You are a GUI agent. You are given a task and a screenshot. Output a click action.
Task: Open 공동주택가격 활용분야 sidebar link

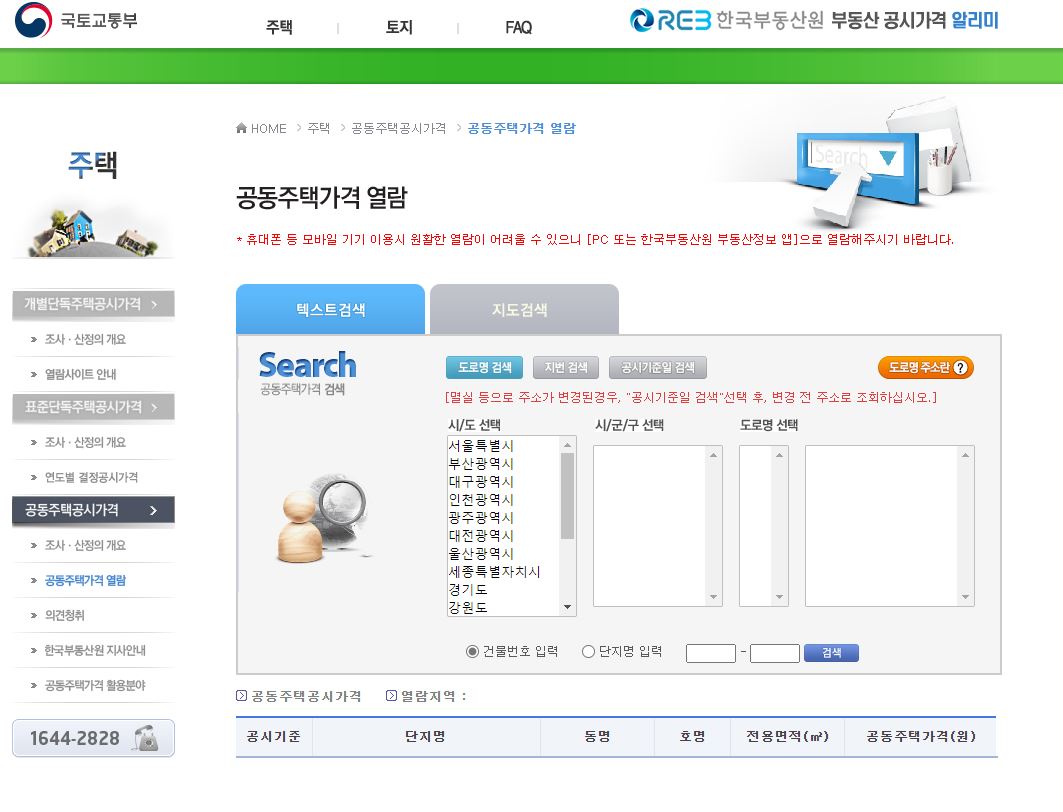click(95, 686)
